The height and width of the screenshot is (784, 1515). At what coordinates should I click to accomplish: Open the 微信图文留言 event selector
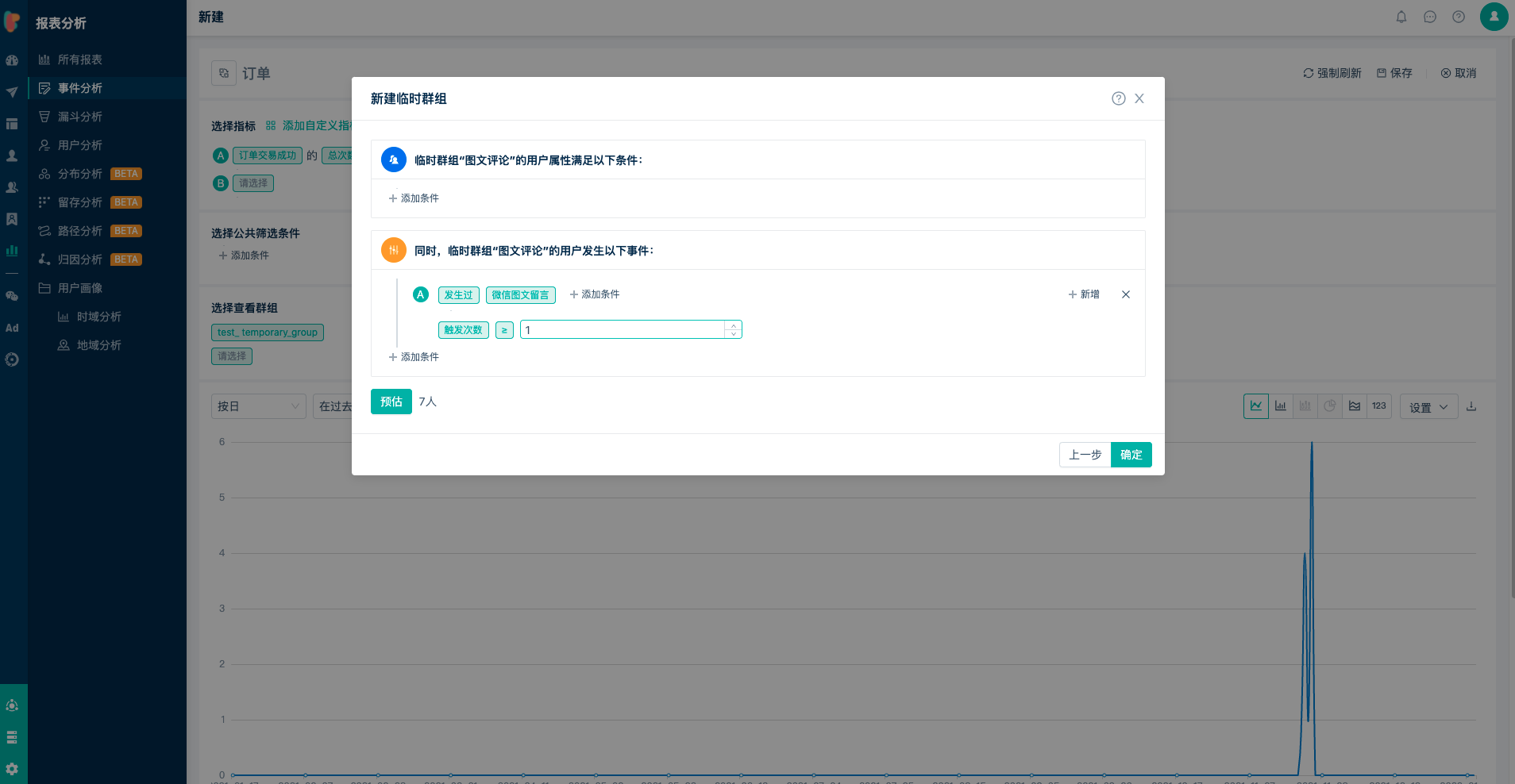[520, 295]
